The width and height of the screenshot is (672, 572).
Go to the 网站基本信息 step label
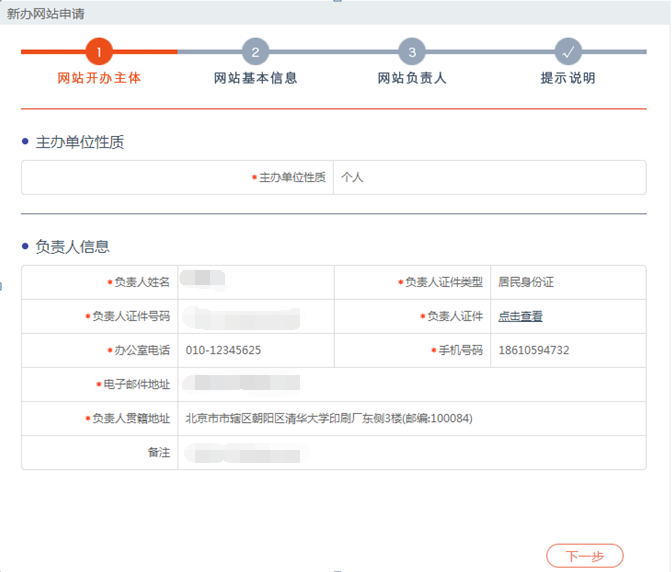(x=255, y=78)
